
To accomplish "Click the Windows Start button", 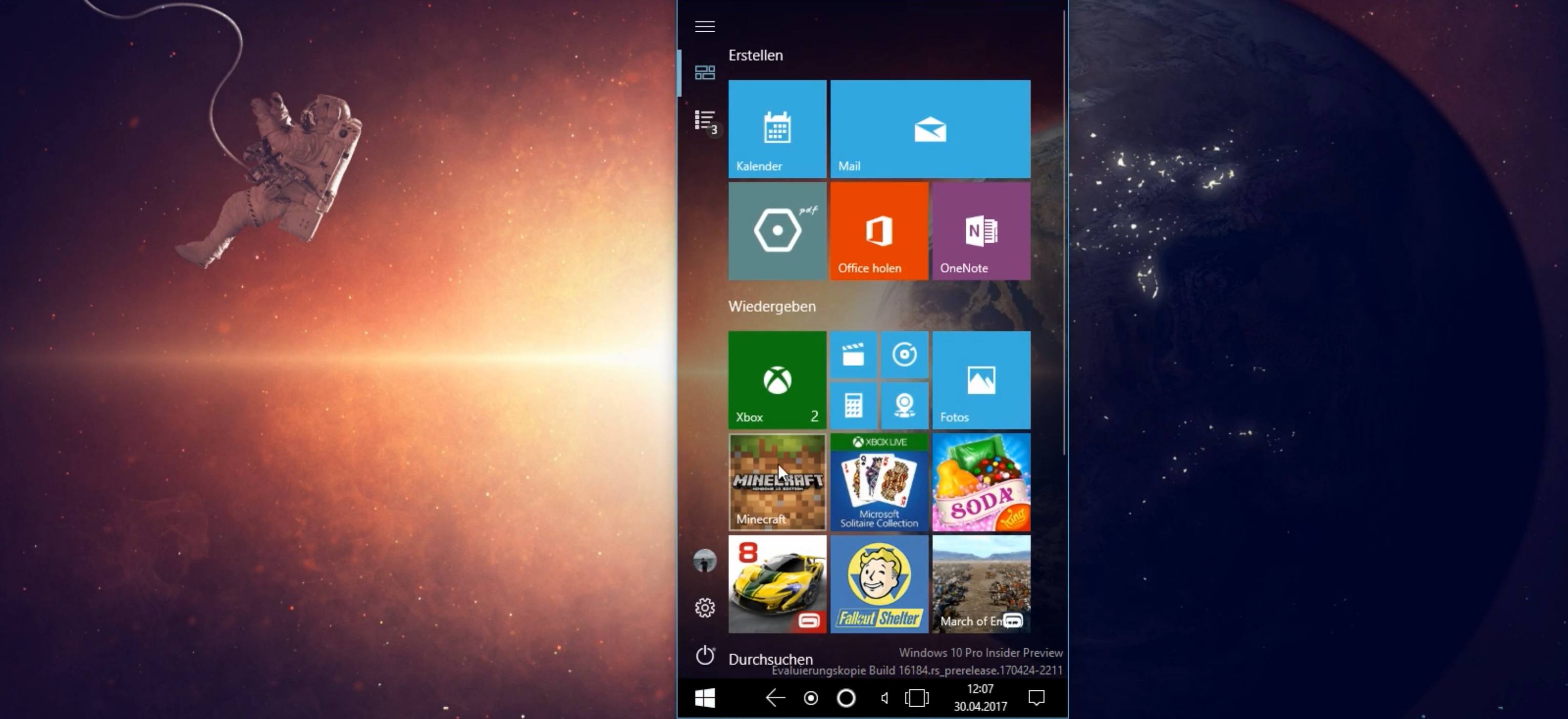I will pos(704,699).
